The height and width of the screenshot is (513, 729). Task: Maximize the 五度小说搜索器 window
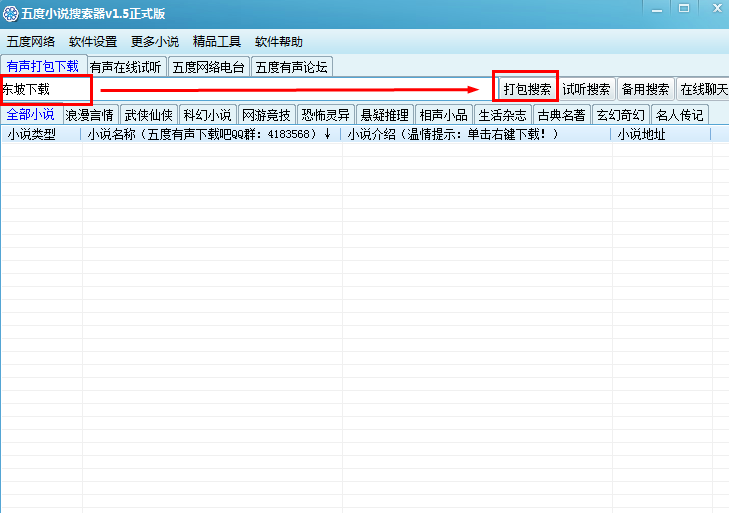tap(684, 9)
